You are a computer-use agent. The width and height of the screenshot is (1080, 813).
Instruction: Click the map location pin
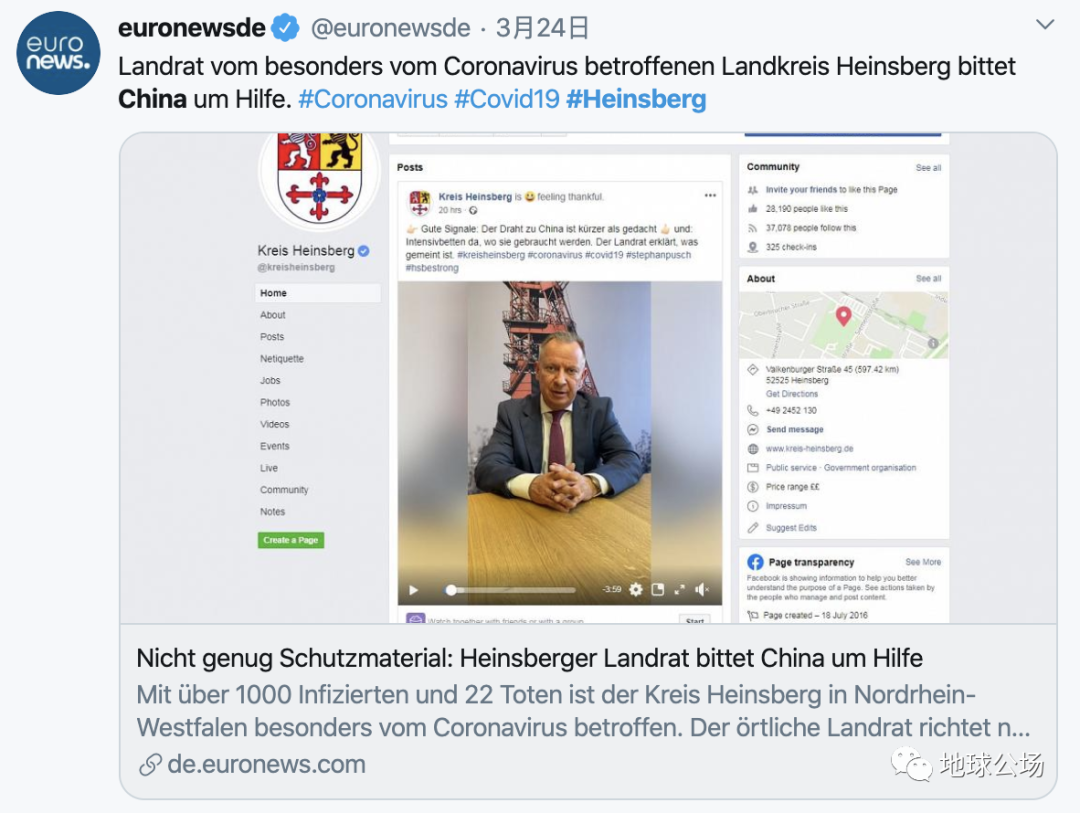(x=843, y=316)
